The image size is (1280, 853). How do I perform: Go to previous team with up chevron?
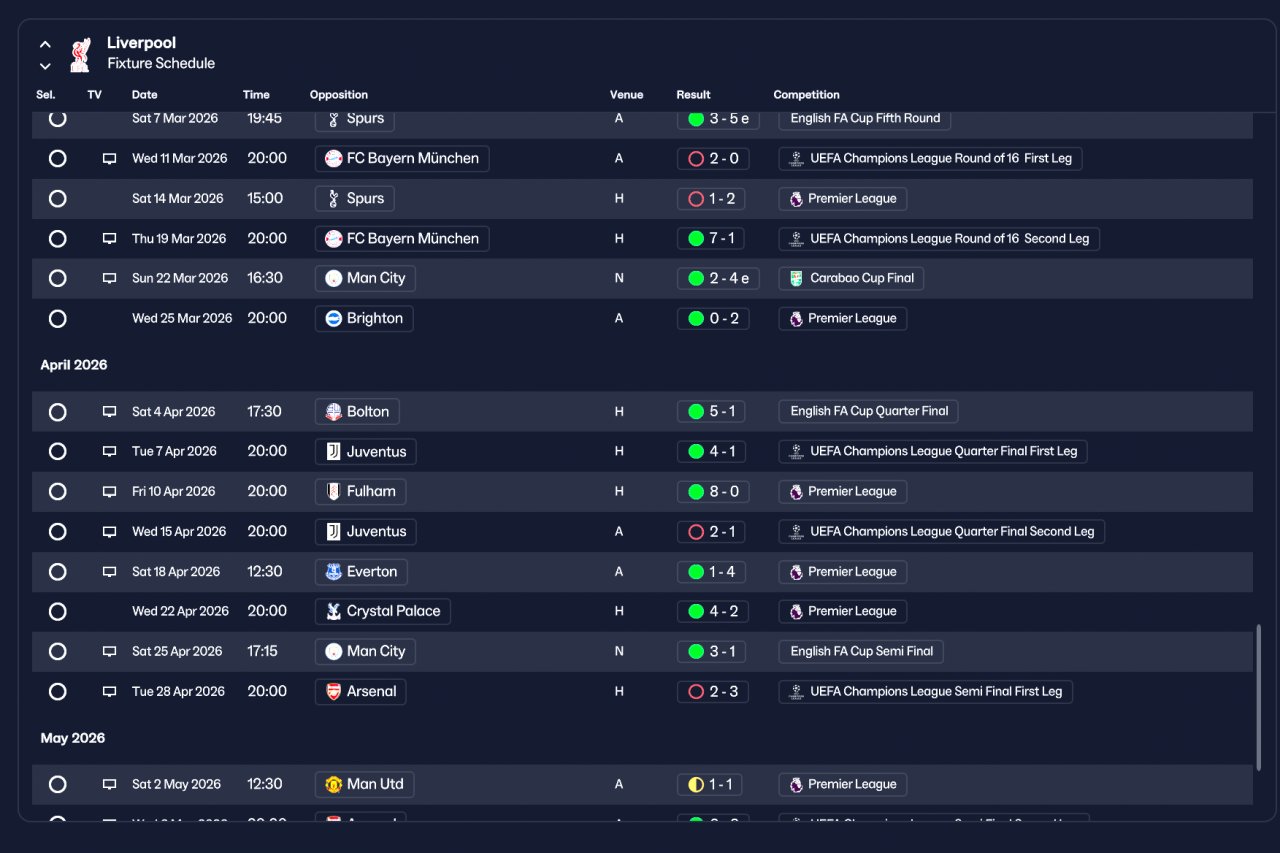tap(45, 45)
